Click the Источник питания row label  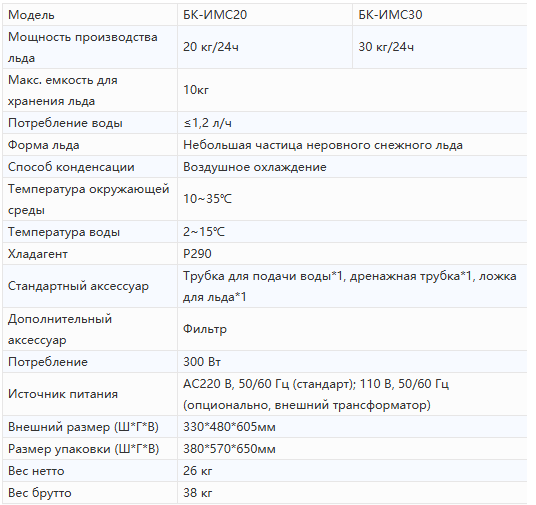point(63,394)
